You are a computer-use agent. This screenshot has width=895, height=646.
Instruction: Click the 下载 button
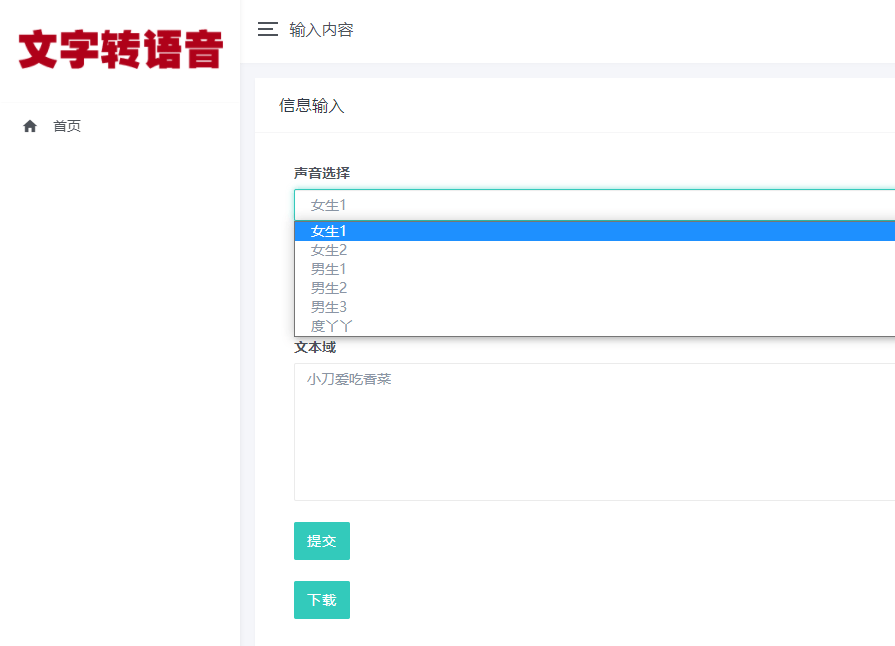click(x=321, y=599)
